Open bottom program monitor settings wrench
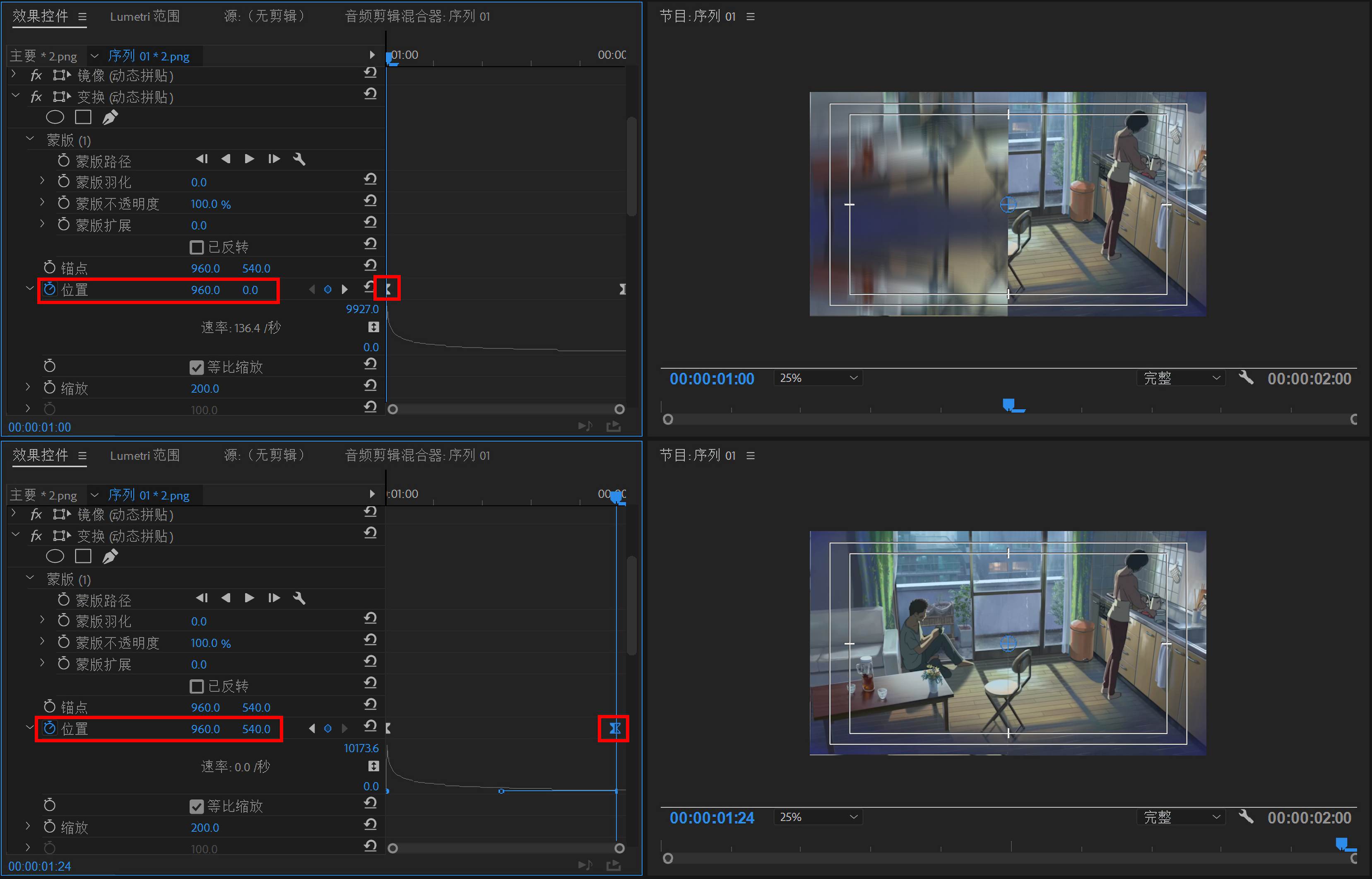1372x879 pixels. coord(1246,817)
